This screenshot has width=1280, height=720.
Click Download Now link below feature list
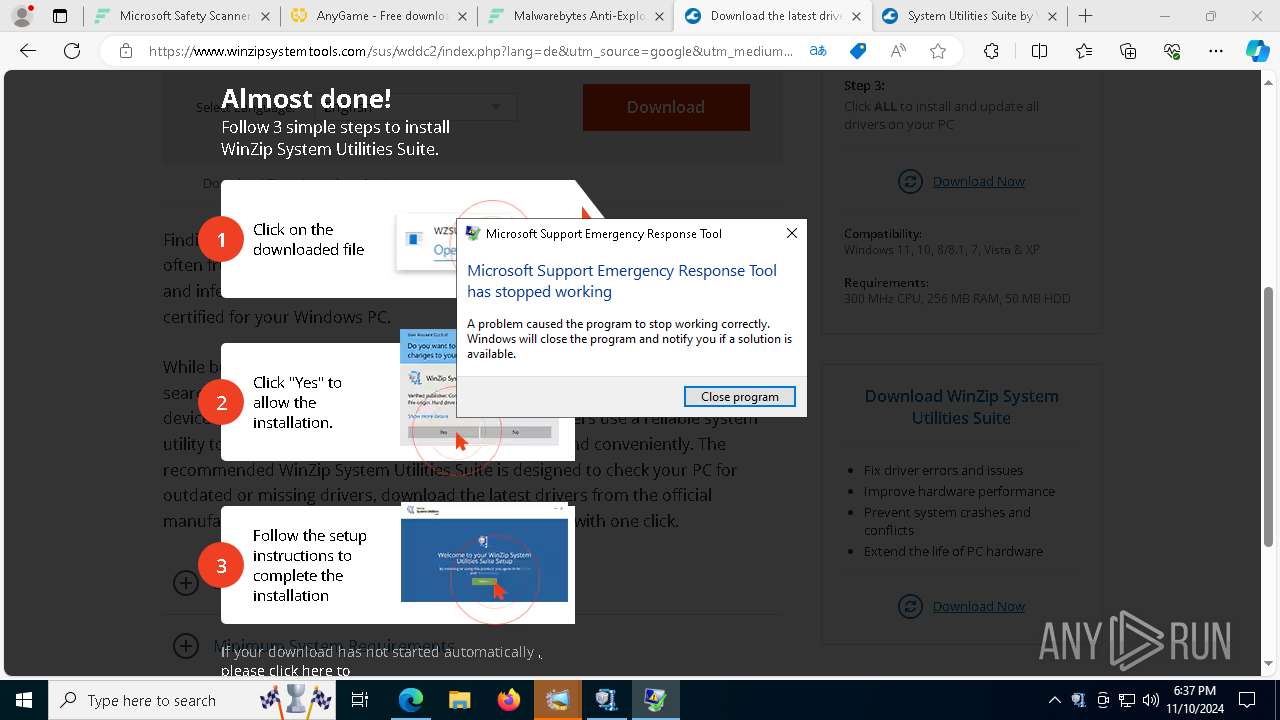click(978, 606)
